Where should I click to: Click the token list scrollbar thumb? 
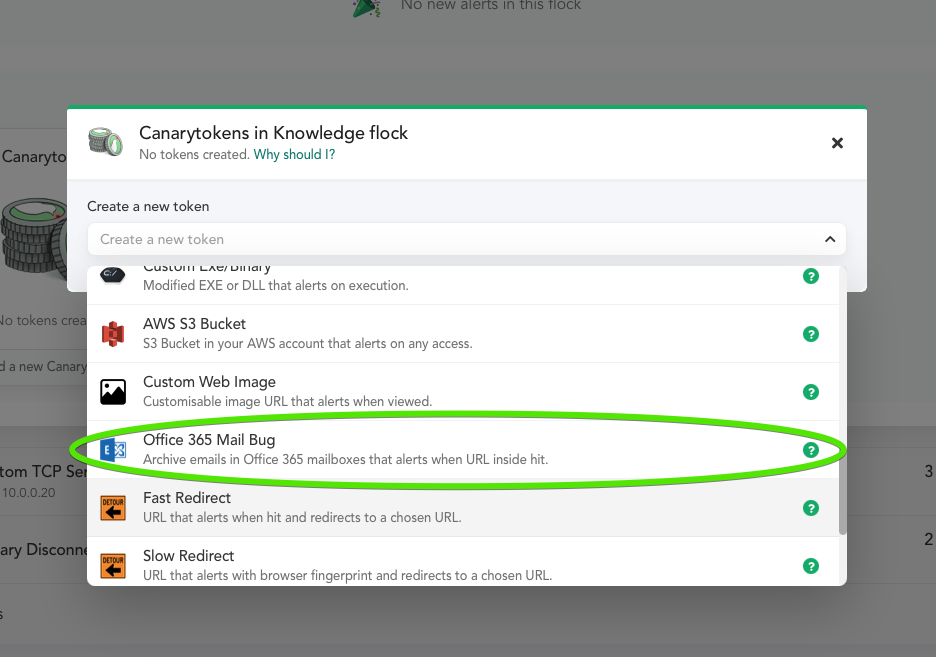(x=843, y=400)
